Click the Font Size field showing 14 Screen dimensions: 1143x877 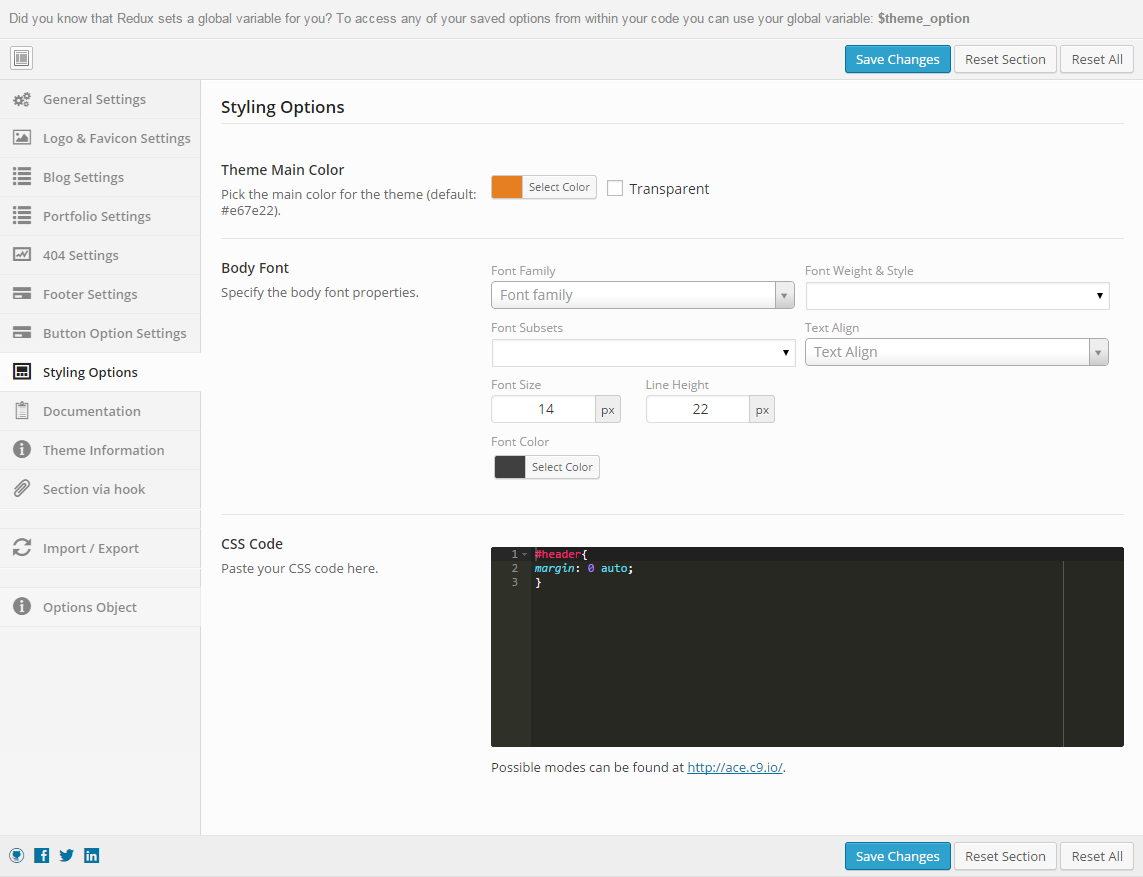click(x=544, y=409)
